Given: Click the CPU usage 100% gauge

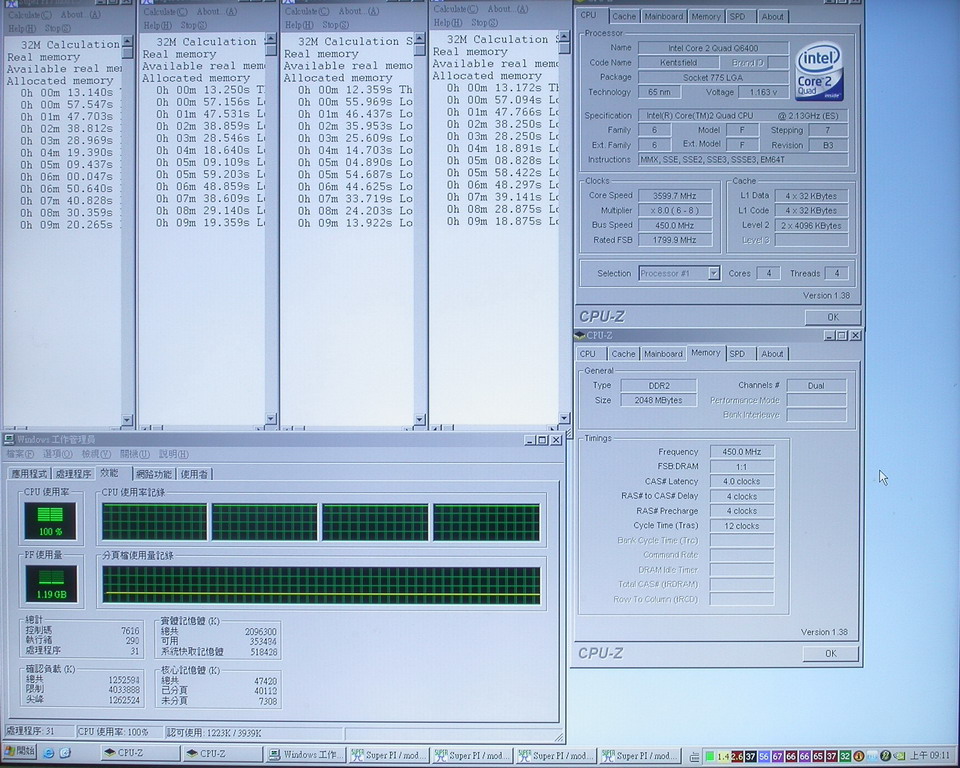Looking at the screenshot, I should point(50,521).
